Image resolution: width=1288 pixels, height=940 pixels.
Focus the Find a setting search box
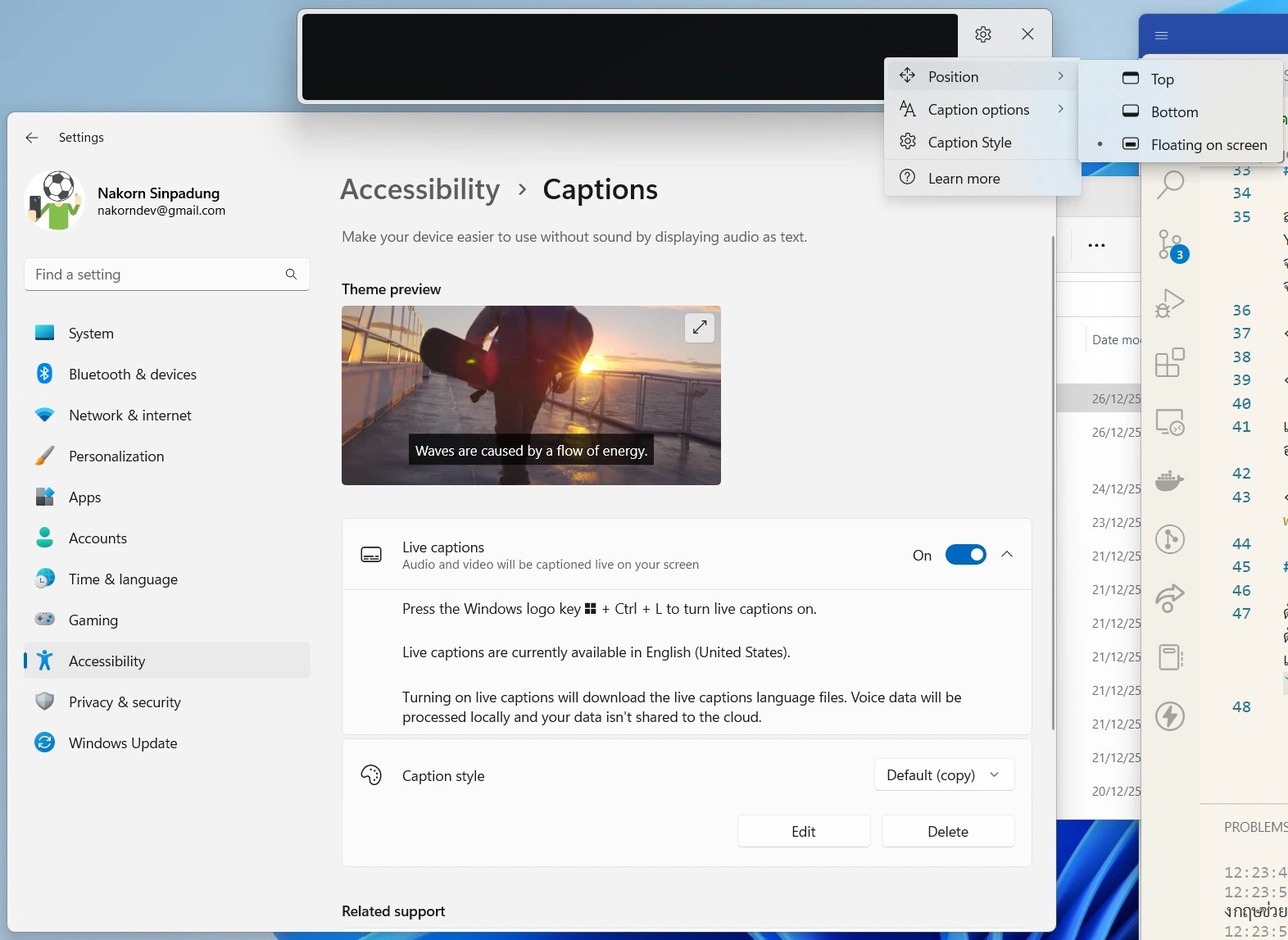[167, 275]
